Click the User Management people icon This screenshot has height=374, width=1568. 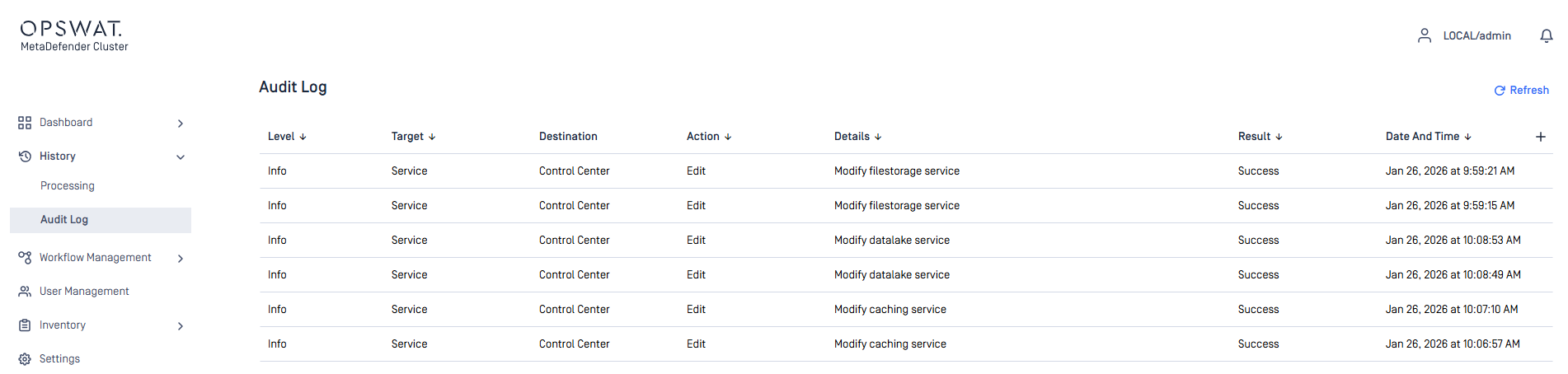(25, 292)
